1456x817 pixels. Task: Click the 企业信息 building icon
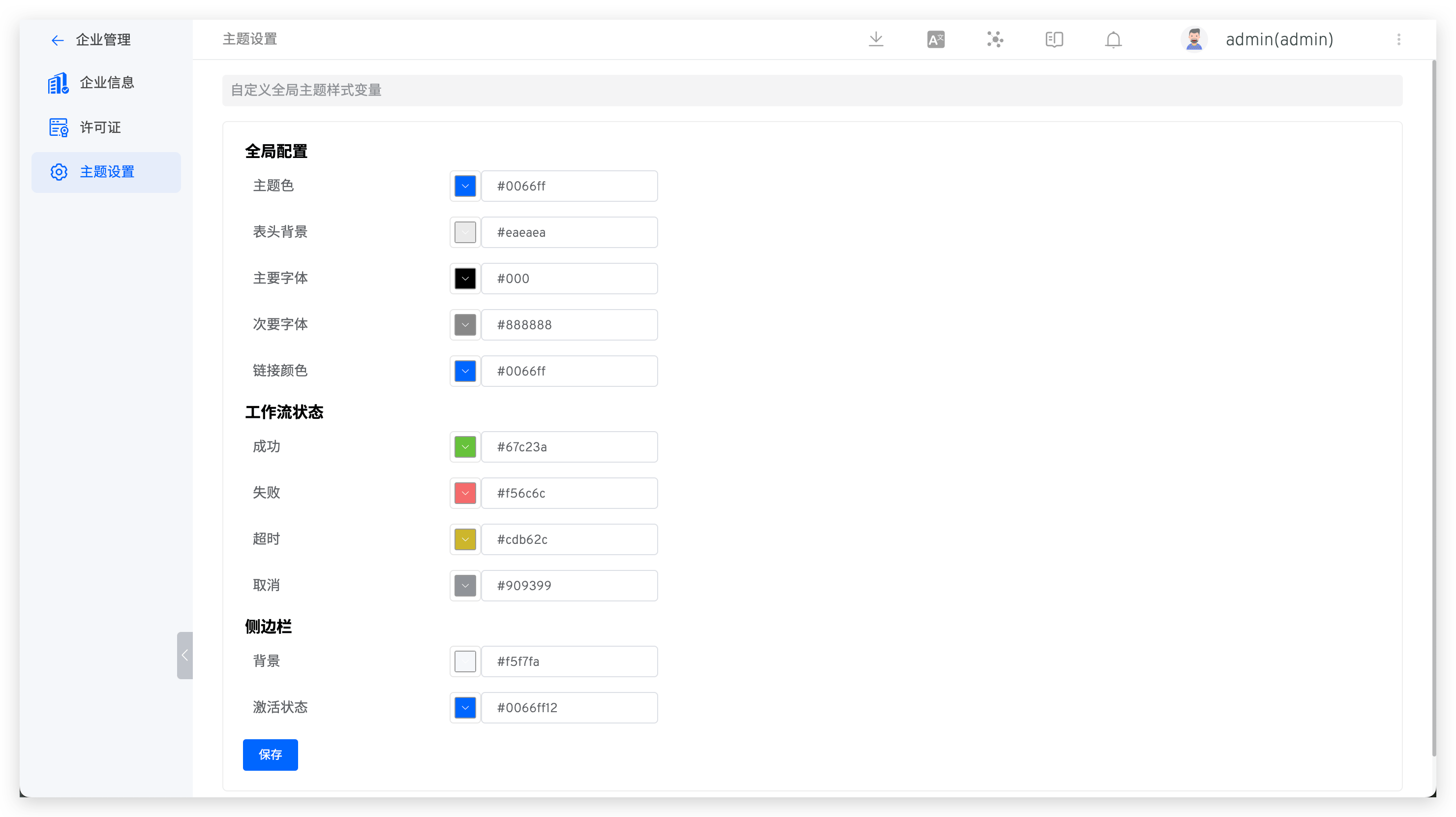click(58, 83)
